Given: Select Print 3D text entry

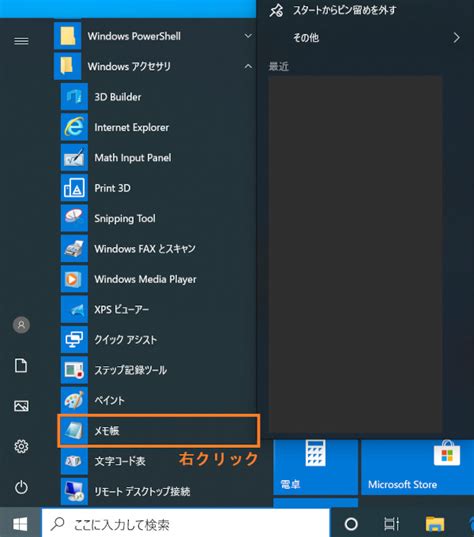Looking at the screenshot, I should pos(112,188).
